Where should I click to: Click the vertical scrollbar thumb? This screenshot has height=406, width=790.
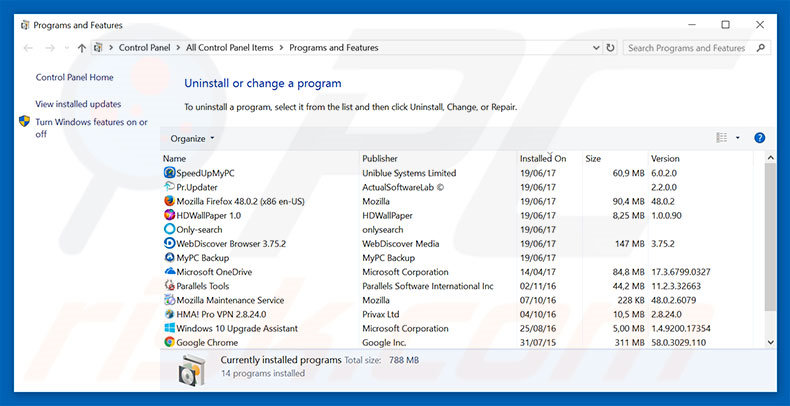[770, 237]
